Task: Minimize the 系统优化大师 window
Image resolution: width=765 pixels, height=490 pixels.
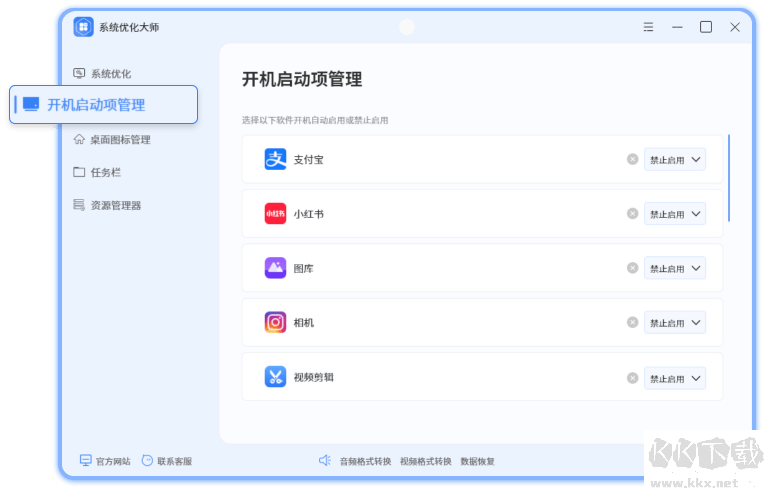Action: click(677, 27)
